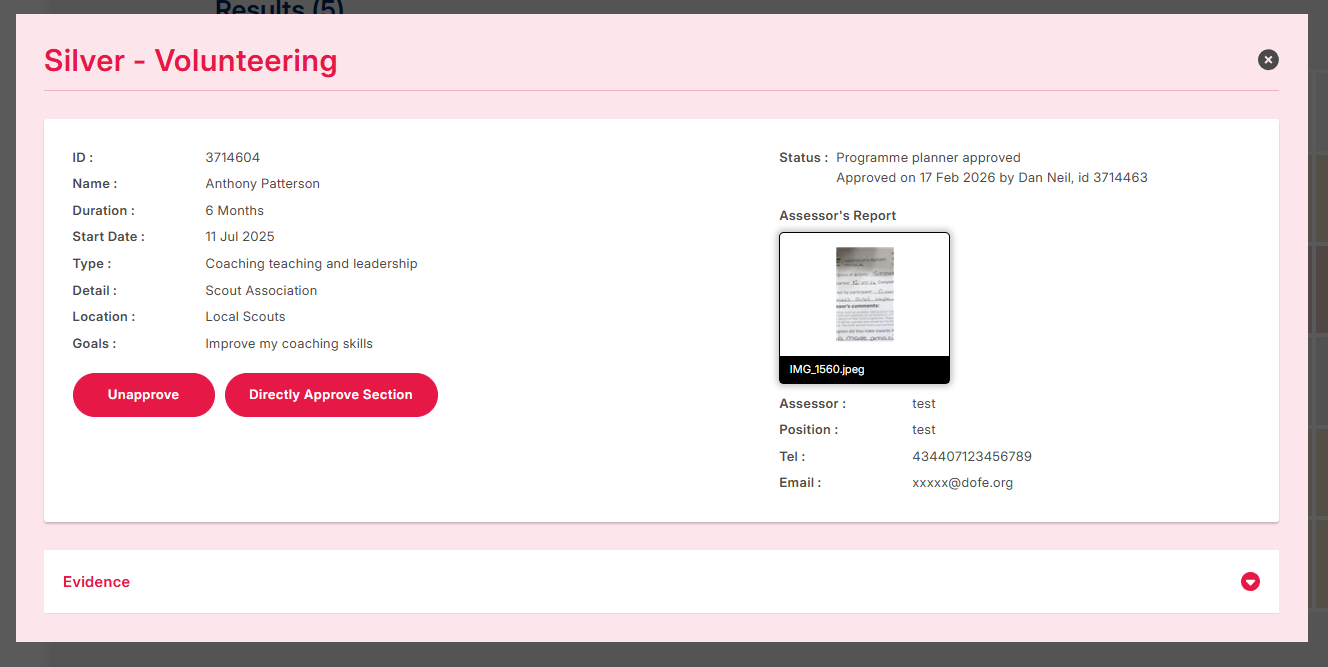The height and width of the screenshot is (667, 1328).
Task: Click the approval line mentioning Dan Neil
Action: [x=991, y=178]
